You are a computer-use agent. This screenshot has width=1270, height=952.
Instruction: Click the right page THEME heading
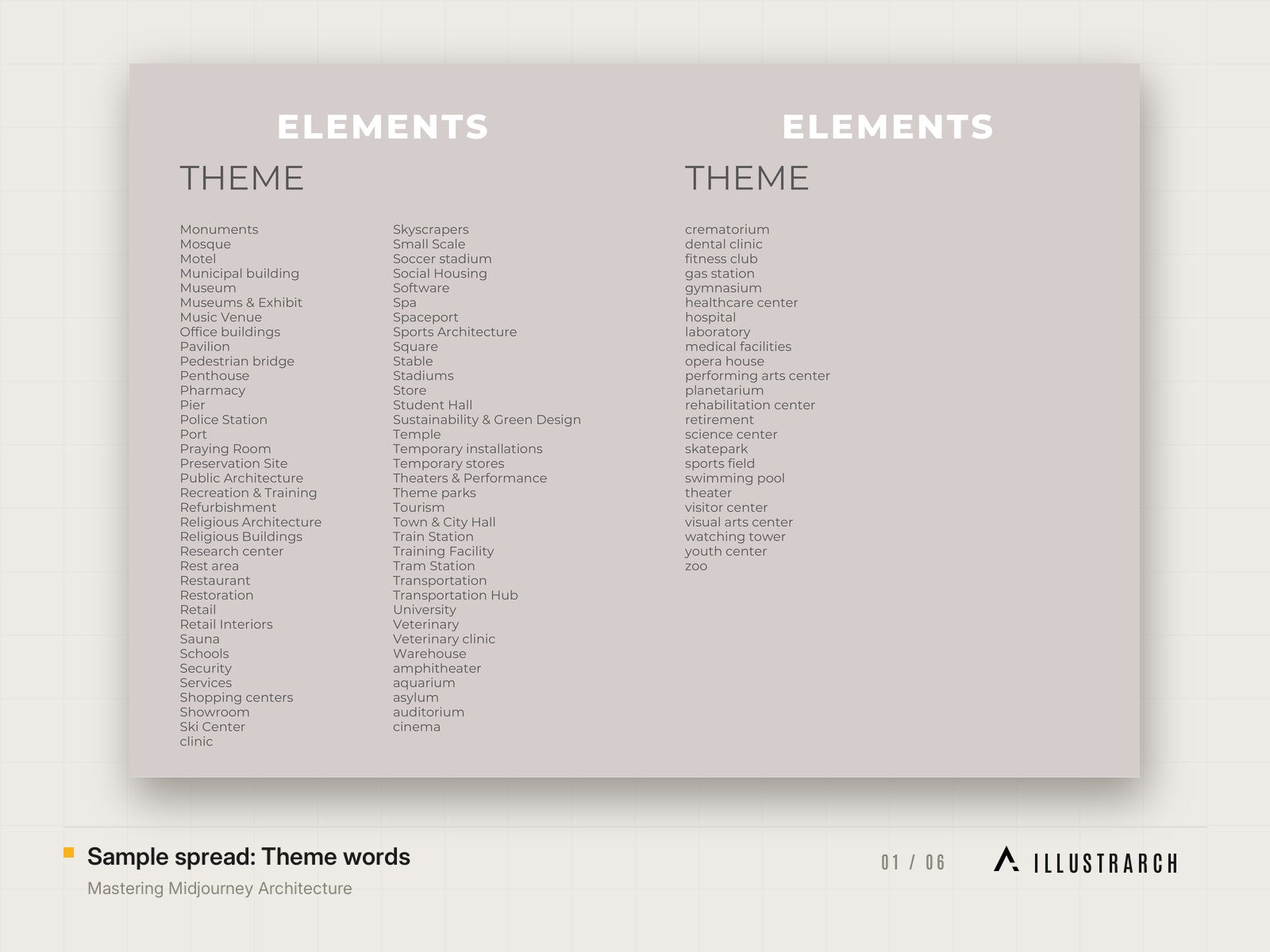747,178
